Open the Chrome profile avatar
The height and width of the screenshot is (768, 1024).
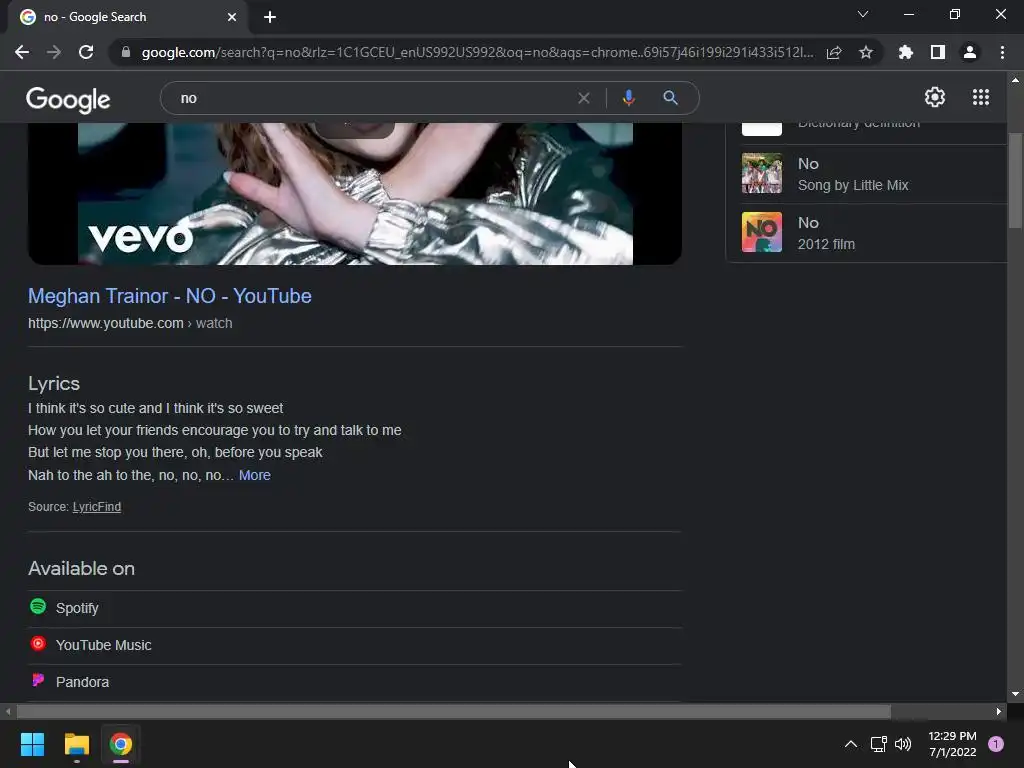pyautogui.click(x=970, y=52)
